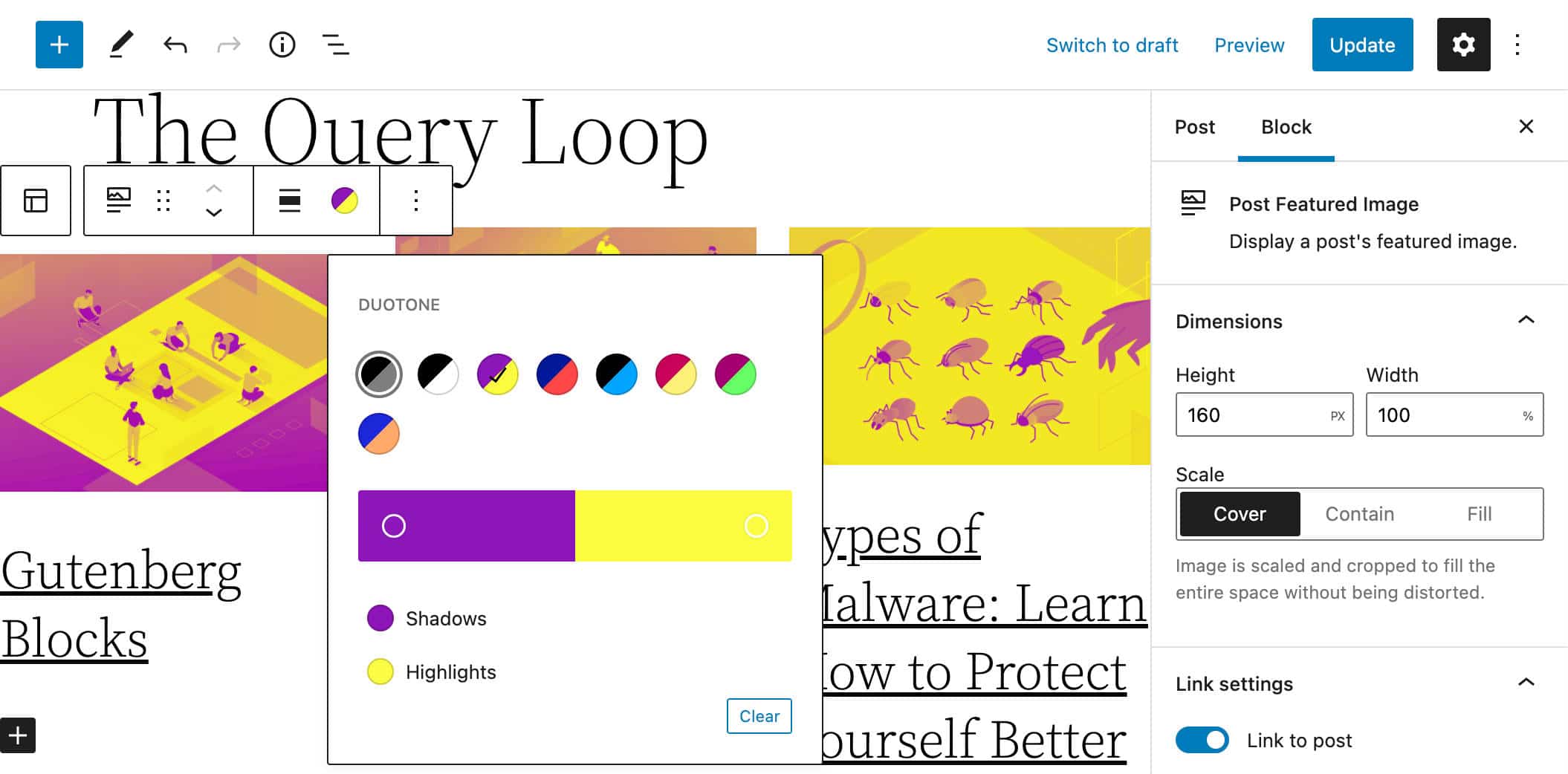Collapse the Dimensions panel
The image size is (1568, 774).
(1527, 320)
